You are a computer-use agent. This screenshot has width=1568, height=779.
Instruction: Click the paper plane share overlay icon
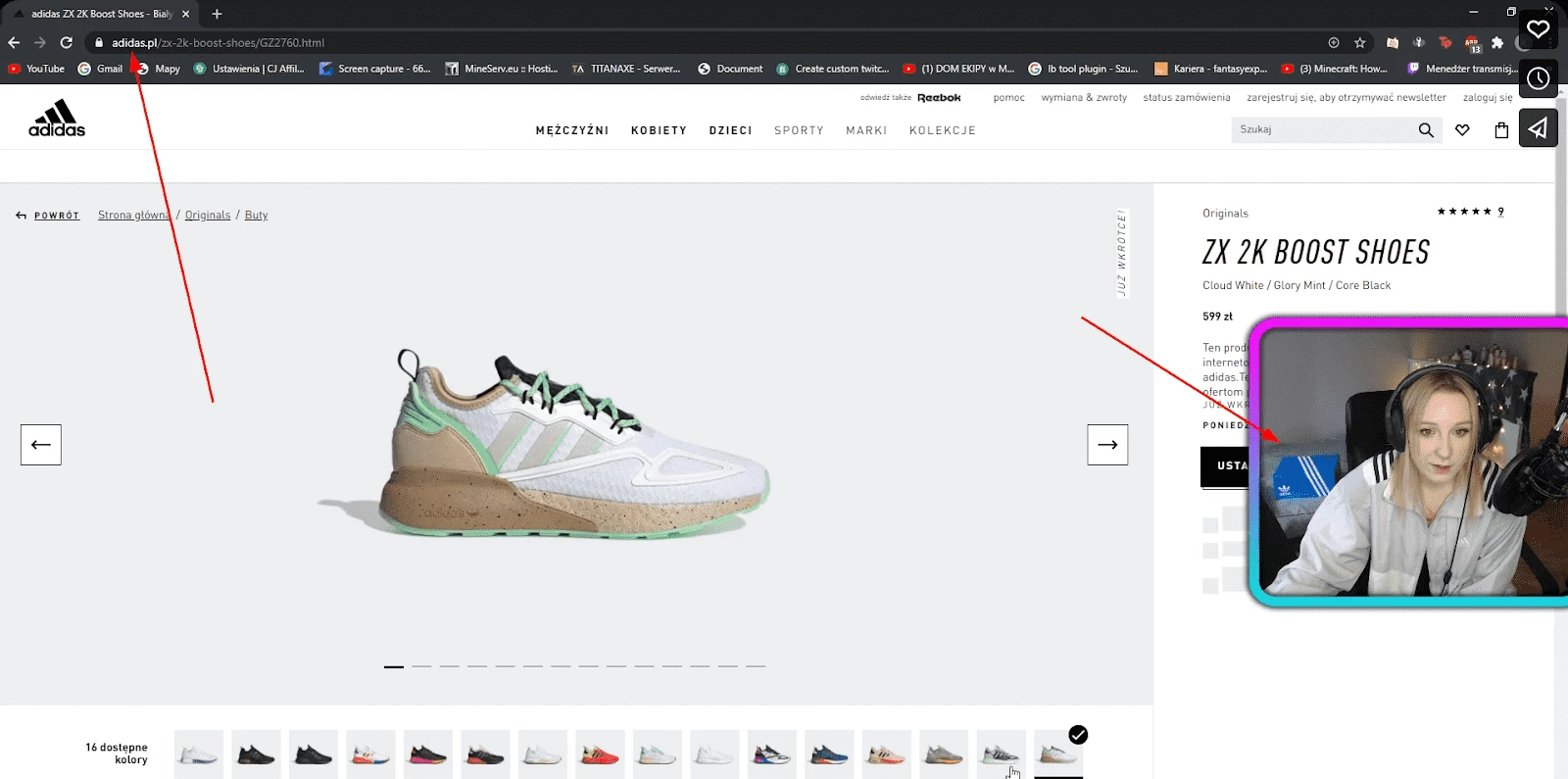pos(1539,128)
